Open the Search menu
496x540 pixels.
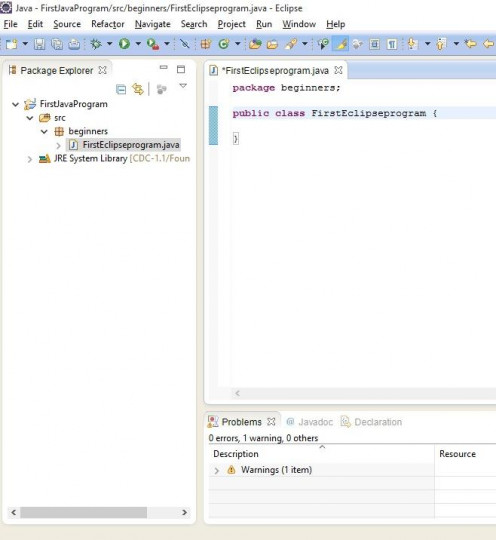(x=194, y=24)
